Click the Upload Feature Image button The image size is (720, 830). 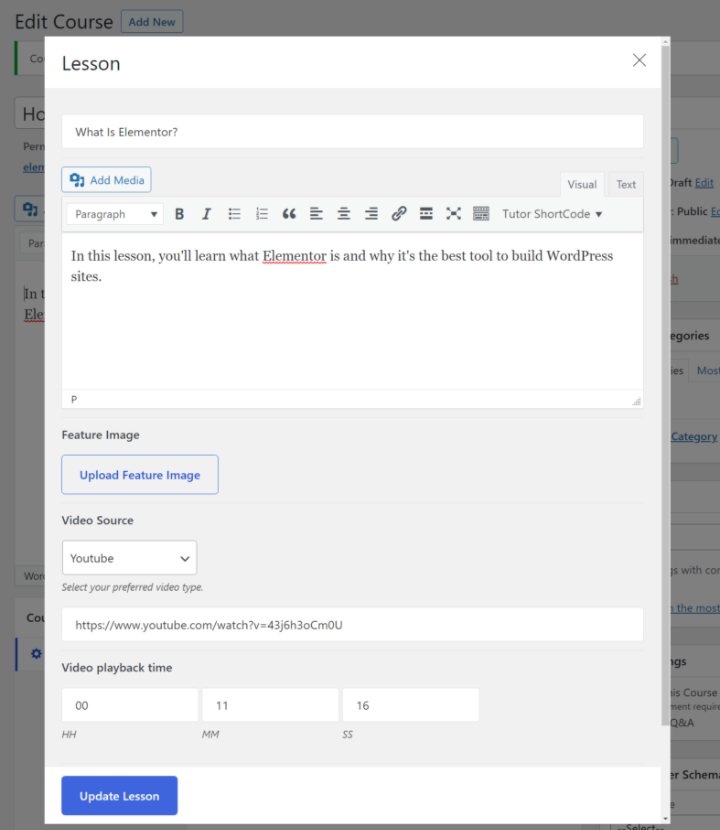[140, 475]
